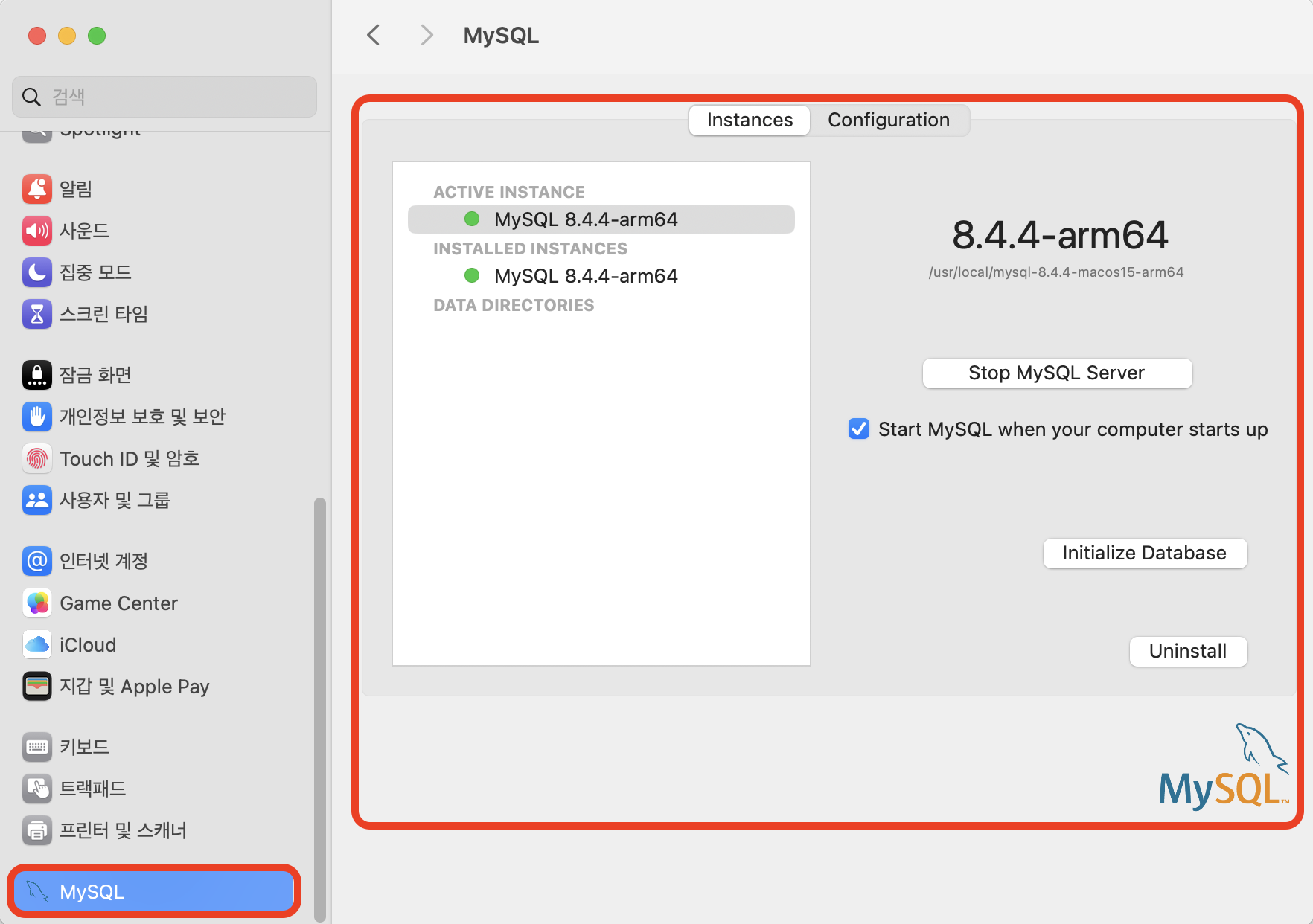Click the ACTIVE INSTANCE header
Screen dimensions: 1313x924
[509, 192]
